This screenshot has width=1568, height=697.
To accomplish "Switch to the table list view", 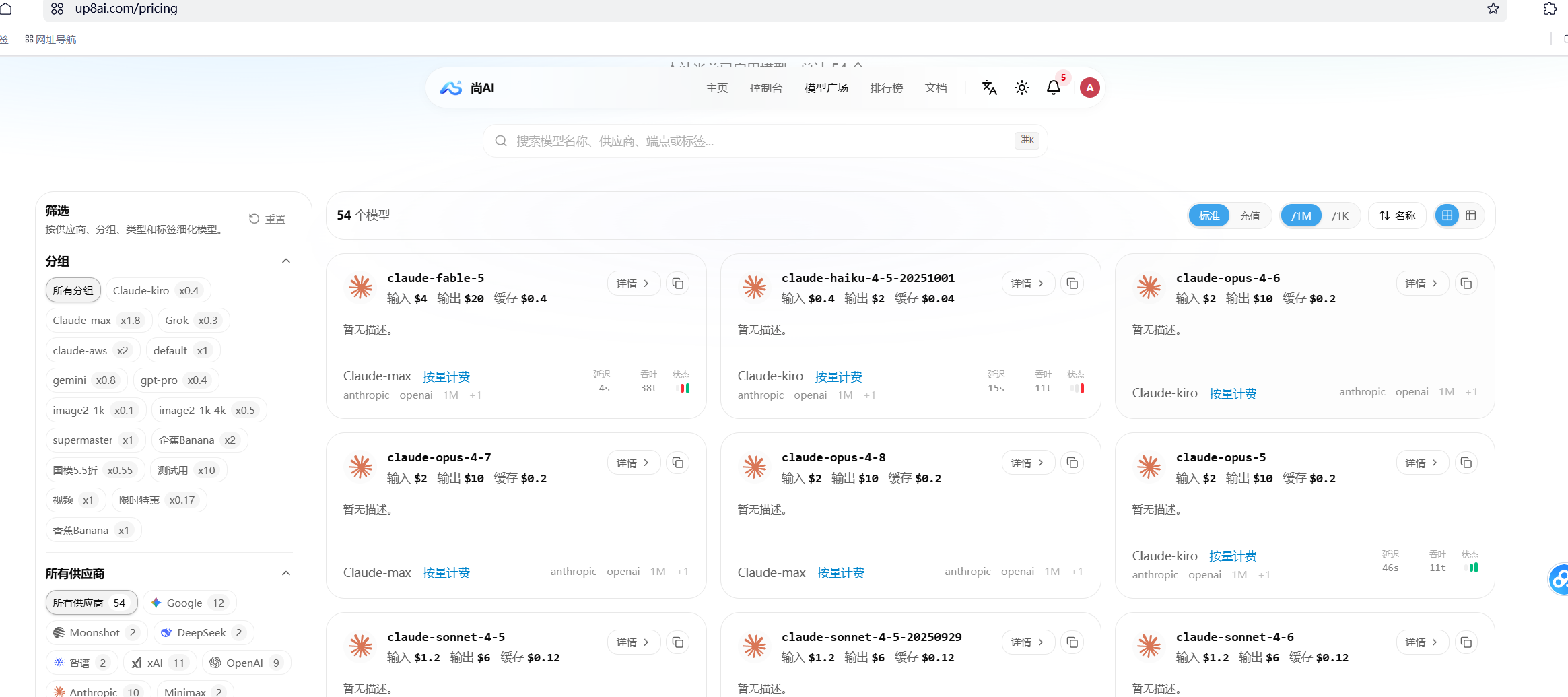I will [1471, 215].
